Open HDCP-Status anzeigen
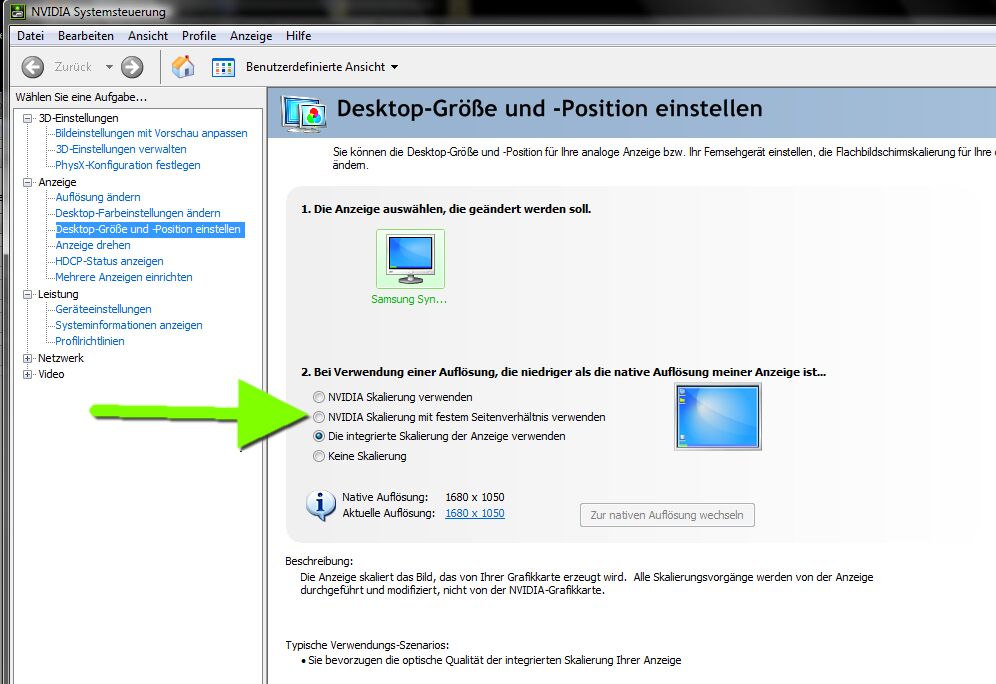 tap(109, 261)
